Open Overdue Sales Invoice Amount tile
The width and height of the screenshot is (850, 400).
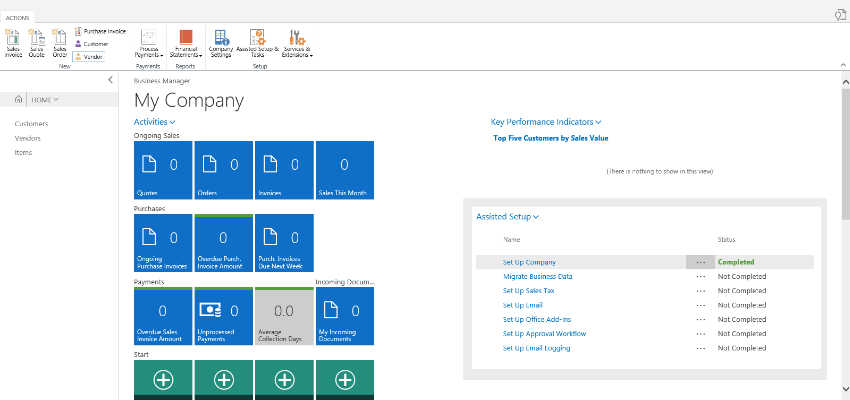(x=163, y=316)
